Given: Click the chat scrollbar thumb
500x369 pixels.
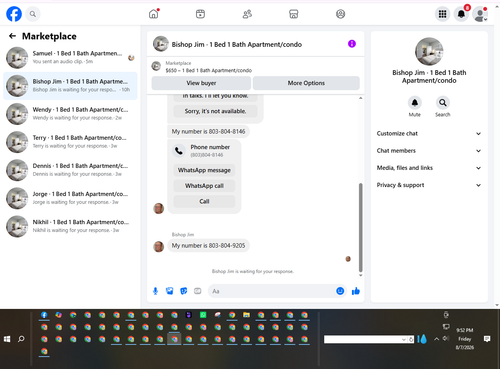Looking at the screenshot, I should tap(360, 227).
